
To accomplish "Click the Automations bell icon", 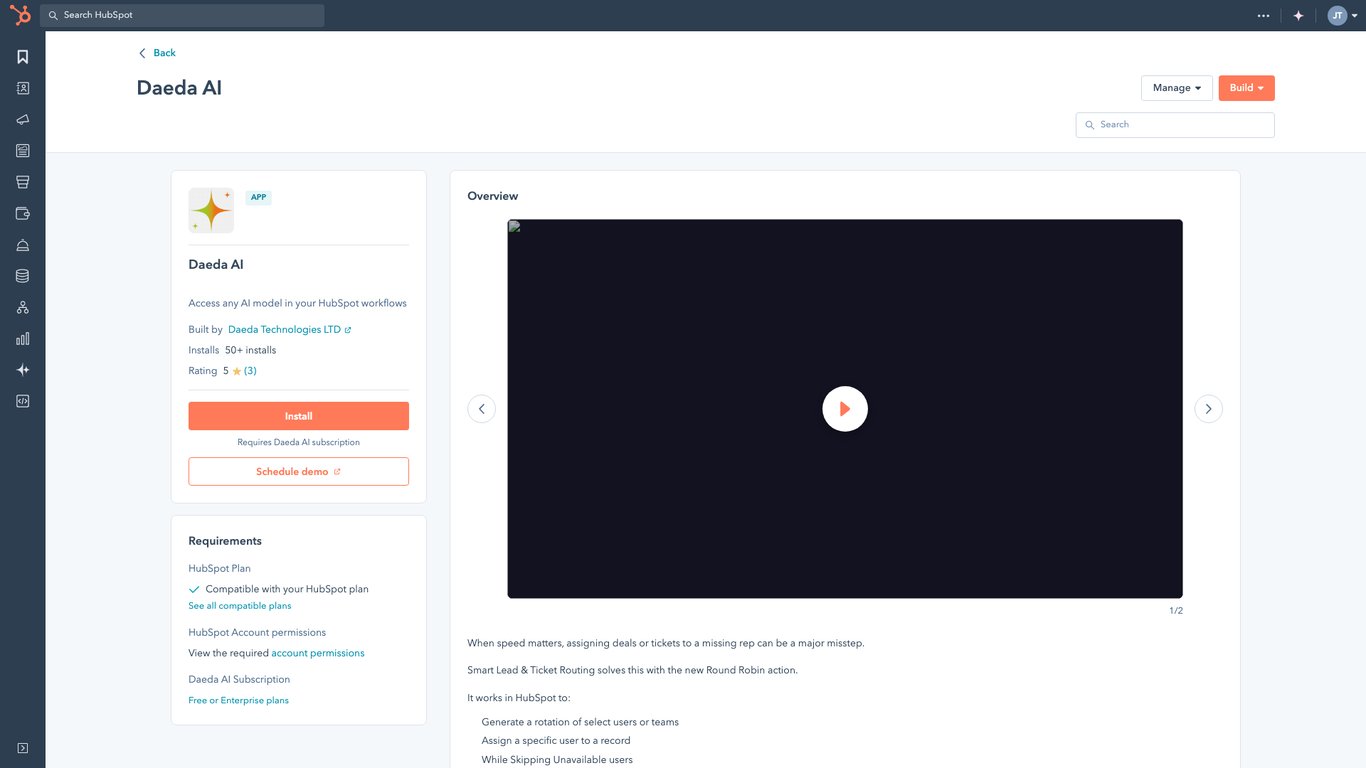I will (22, 244).
